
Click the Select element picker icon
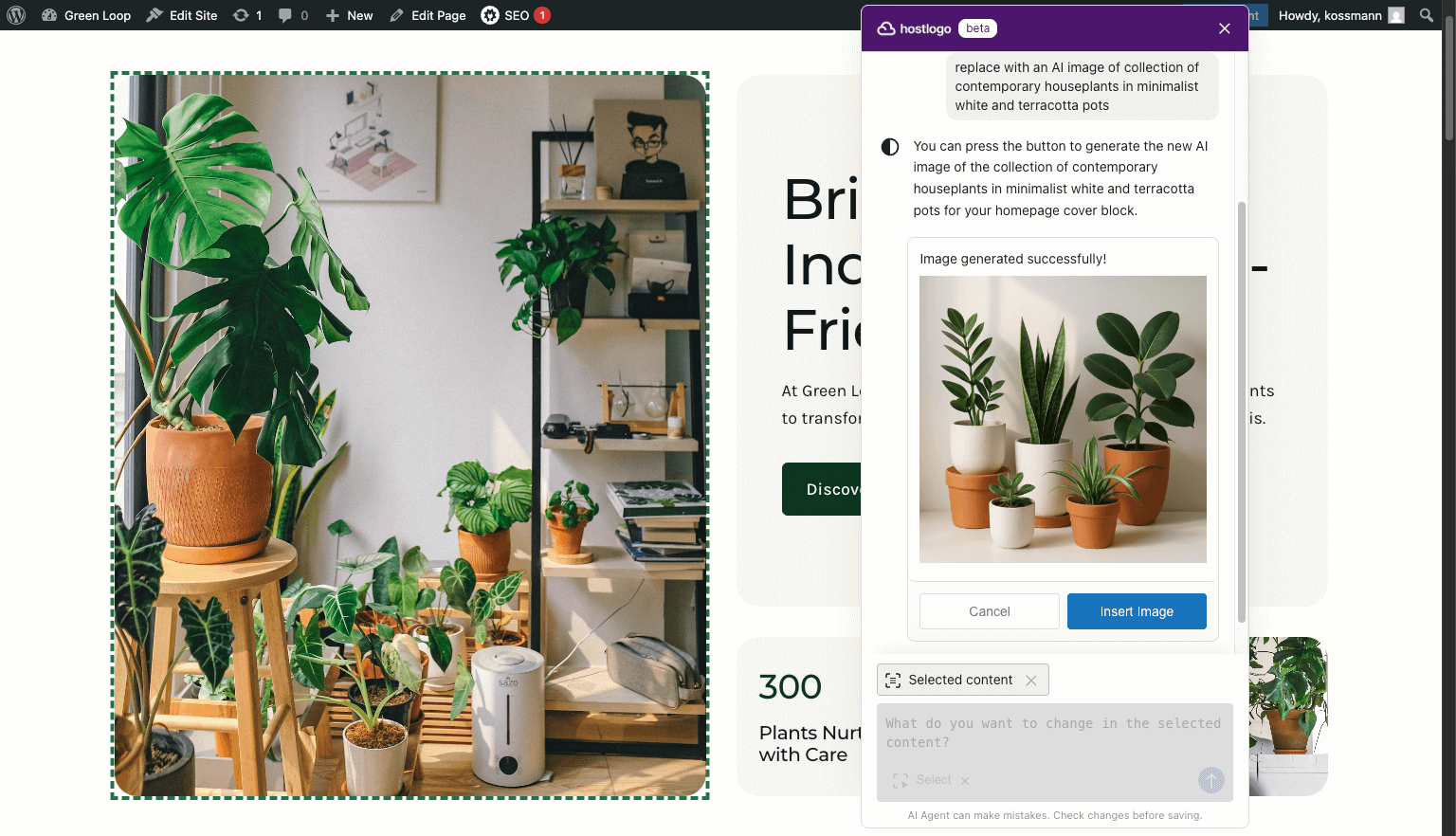901,781
